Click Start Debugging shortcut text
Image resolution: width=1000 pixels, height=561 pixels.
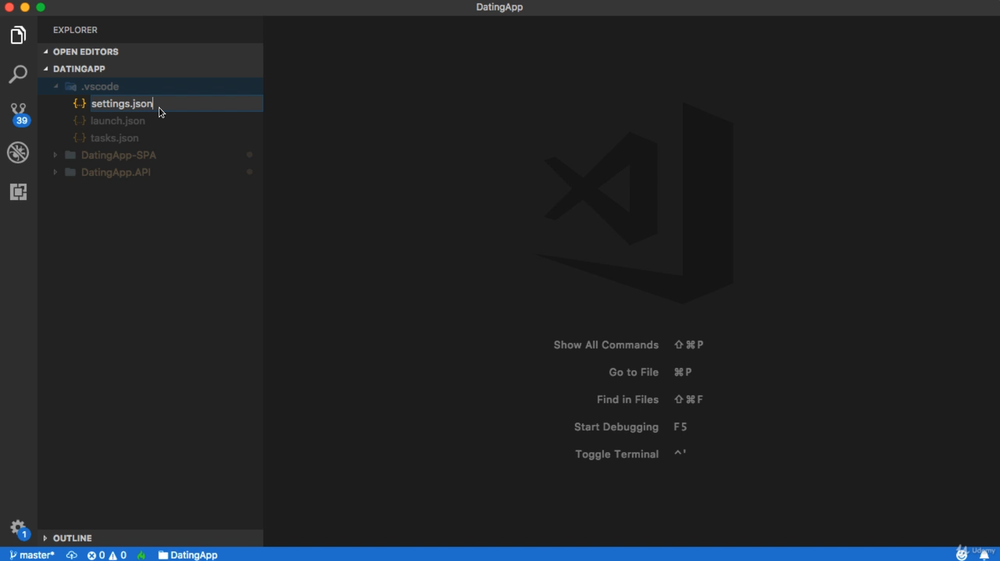click(x=616, y=427)
